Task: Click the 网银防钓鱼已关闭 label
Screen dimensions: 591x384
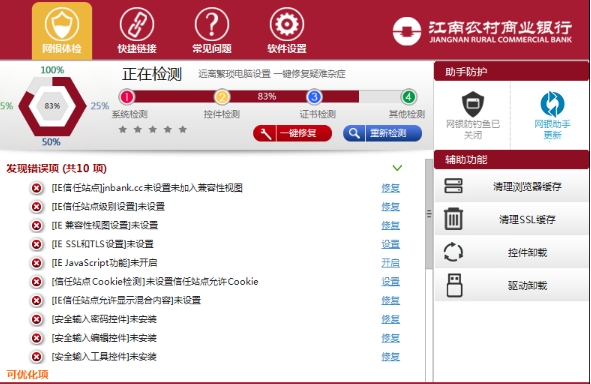Action: [x=473, y=129]
